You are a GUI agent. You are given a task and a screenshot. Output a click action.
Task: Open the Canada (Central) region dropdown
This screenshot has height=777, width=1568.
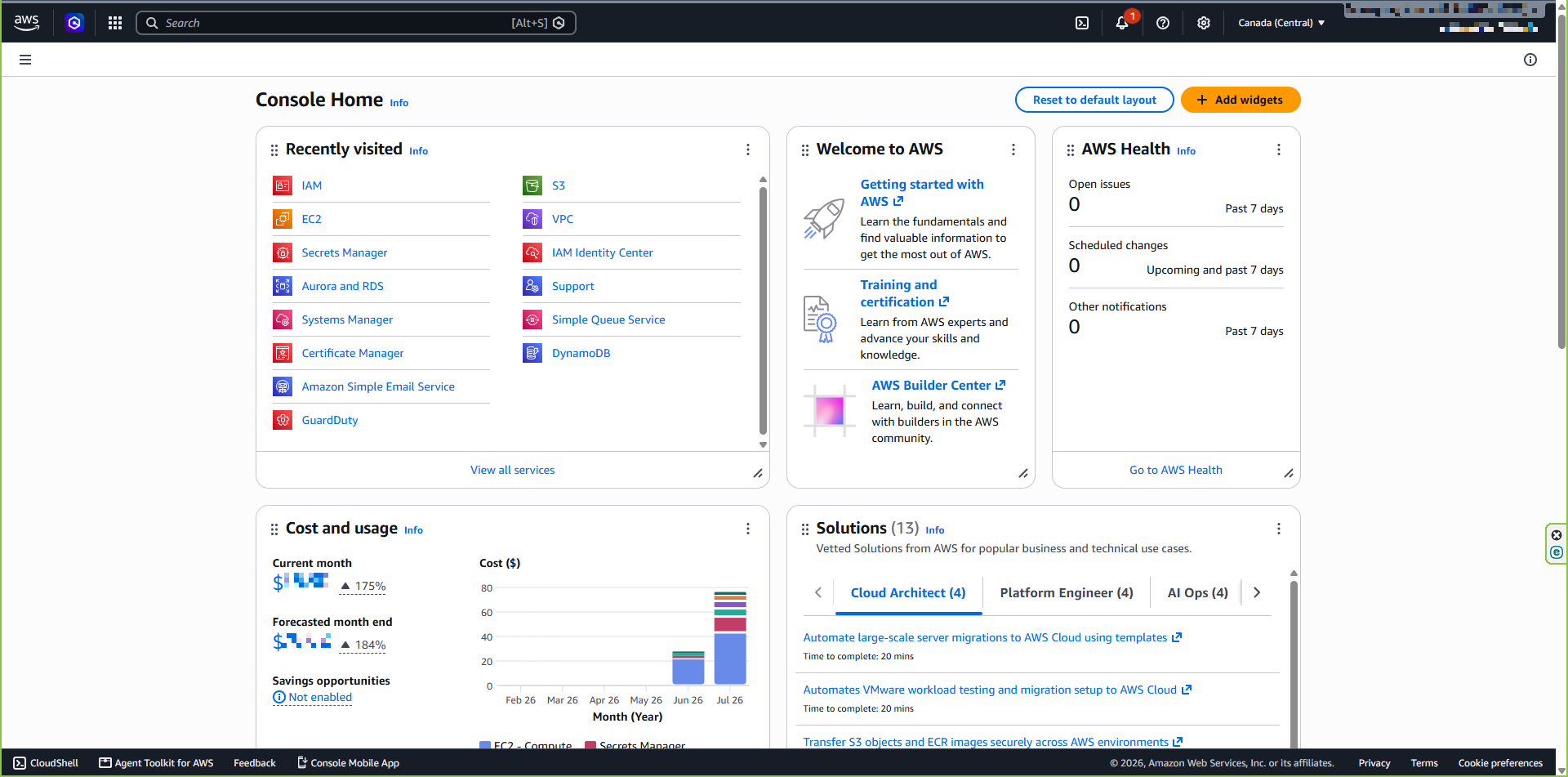pyautogui.click(x=1281, y=23)
